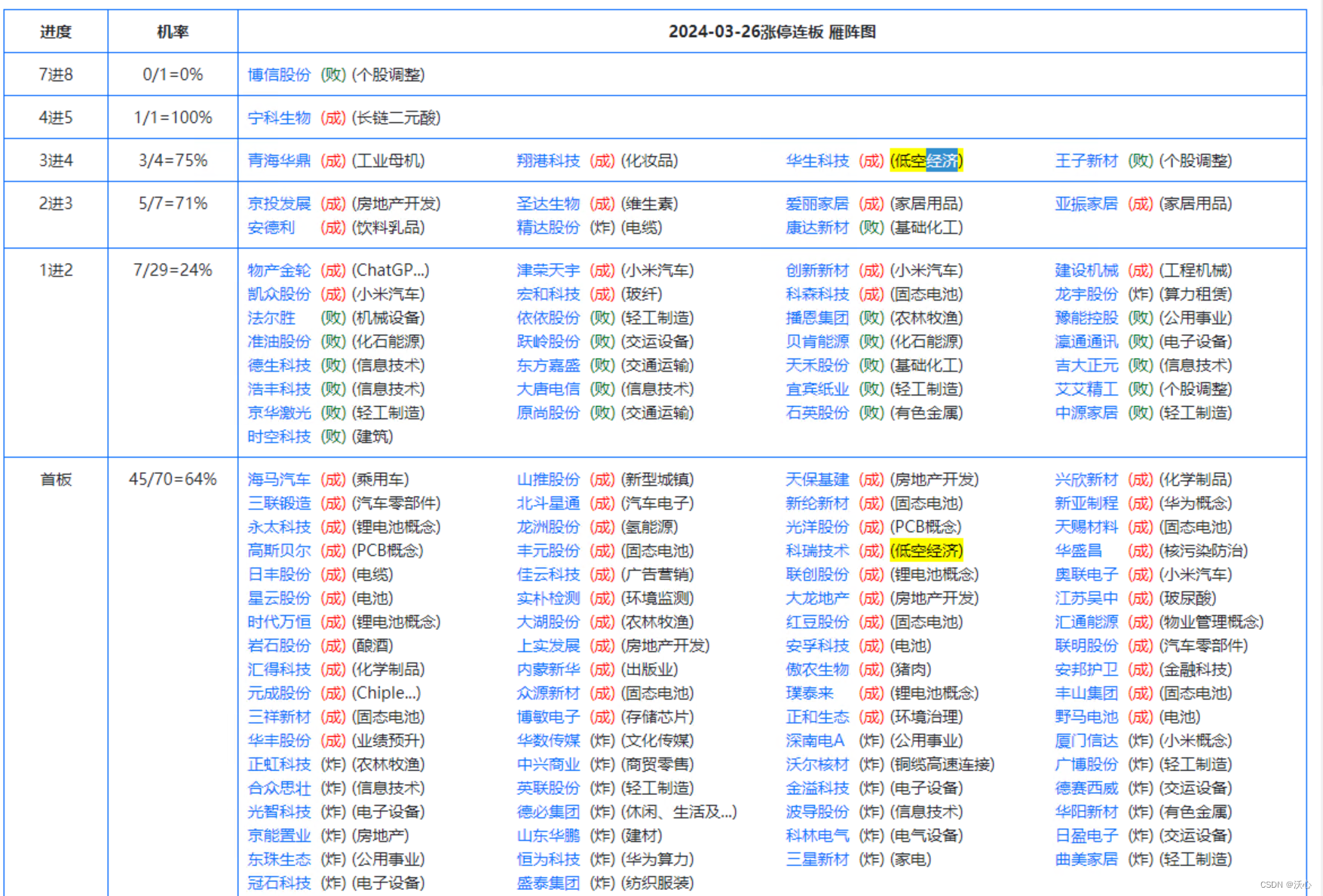Click the 进度 column header
Viewport: 1323px width, 896px height.
click(56, 32)
